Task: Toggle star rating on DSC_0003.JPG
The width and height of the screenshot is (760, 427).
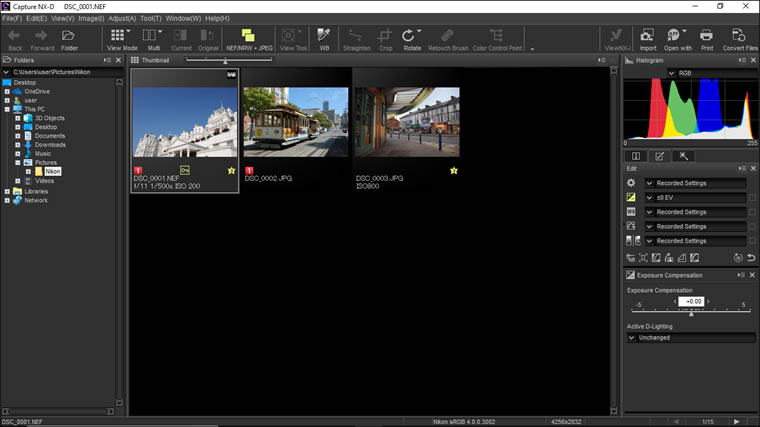Action: (x=454, y=171)
